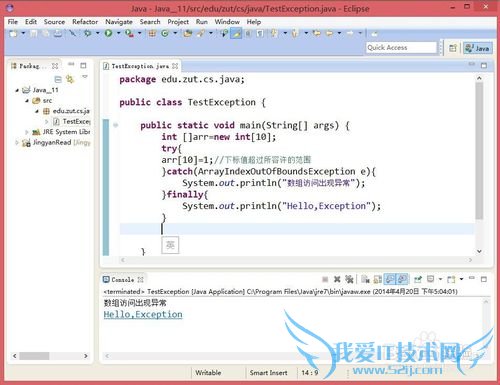The width and height of the screenshot is (500, 385).
Task: Click the Next Annotation toolbar icon
Action: [x=274, y=33]
